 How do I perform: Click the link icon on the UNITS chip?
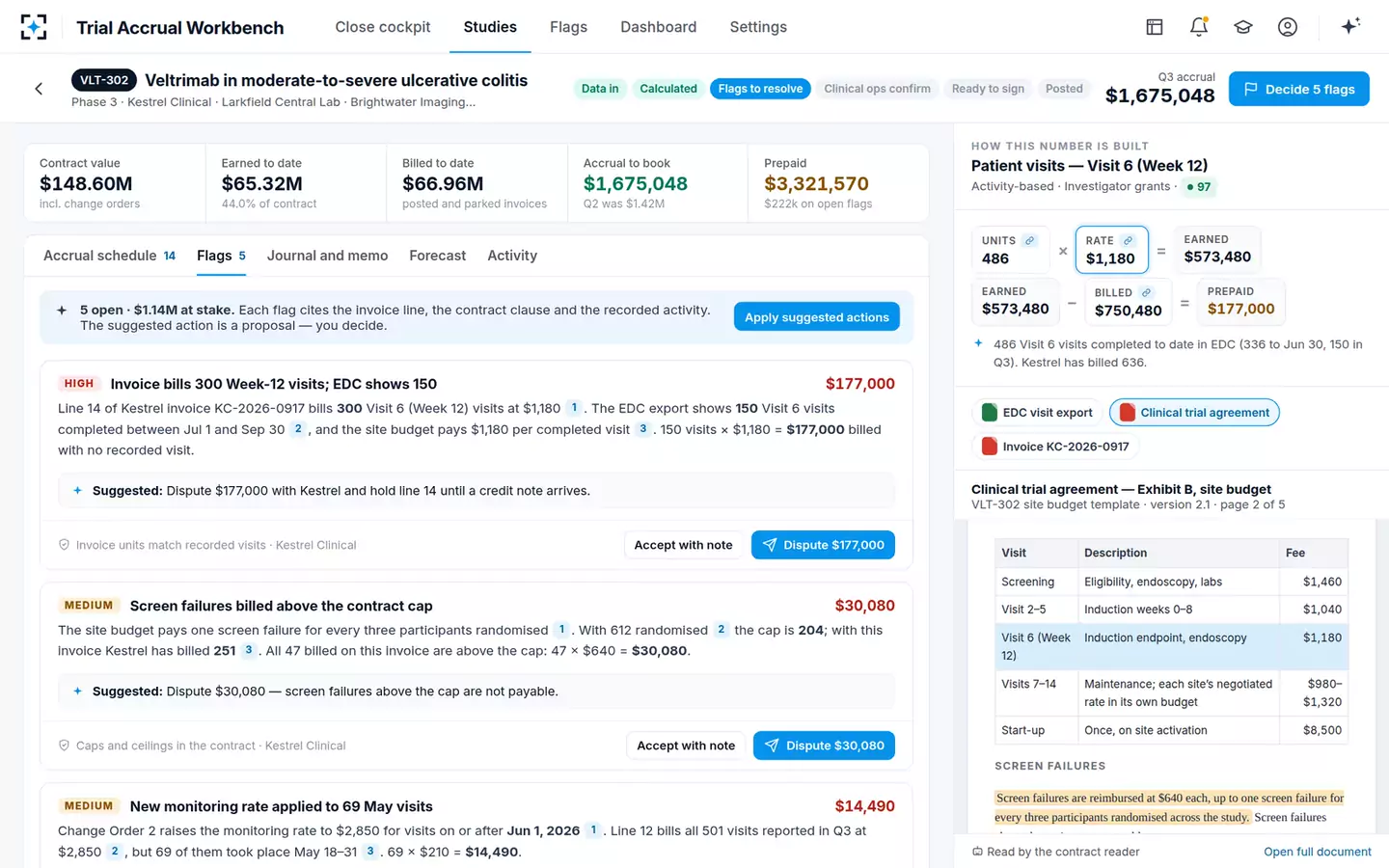pyautogui.click(x=1029, y=241)
